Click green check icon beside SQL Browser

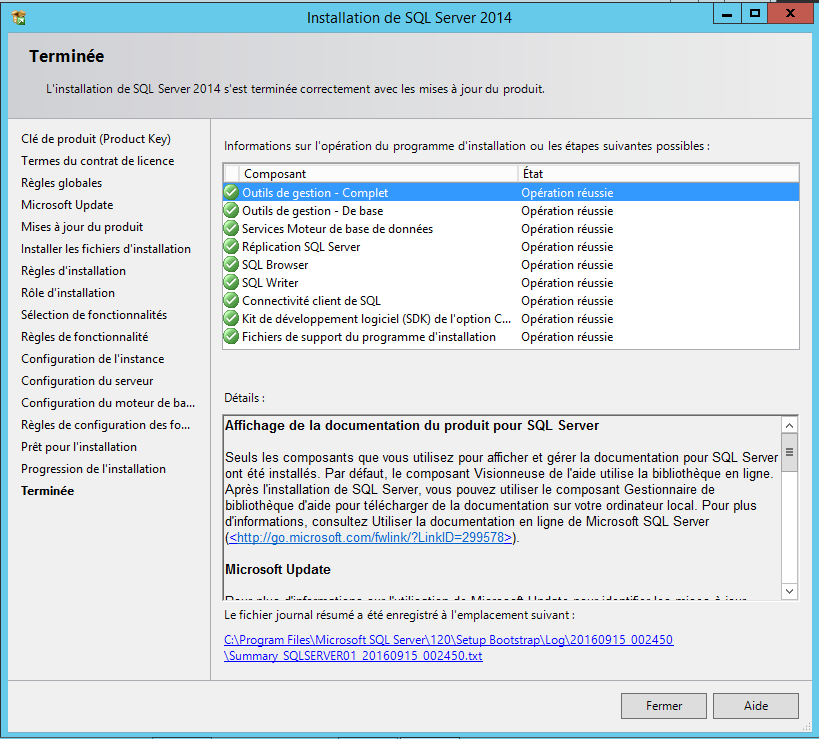(231, 265)
